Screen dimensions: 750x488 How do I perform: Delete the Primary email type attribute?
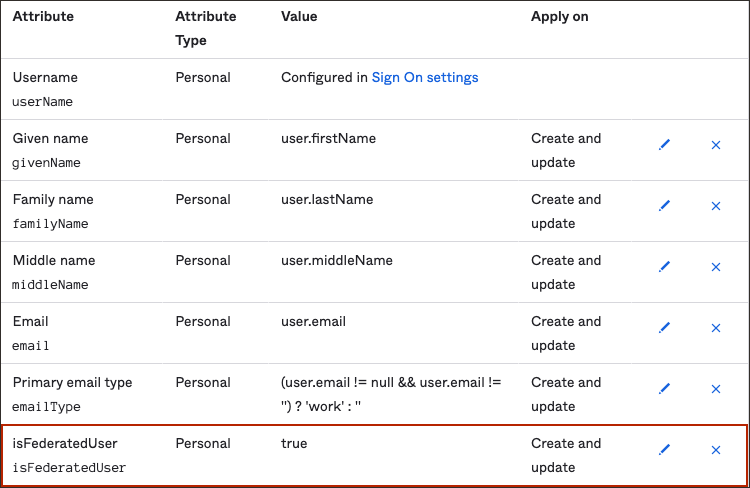(716, 389)
